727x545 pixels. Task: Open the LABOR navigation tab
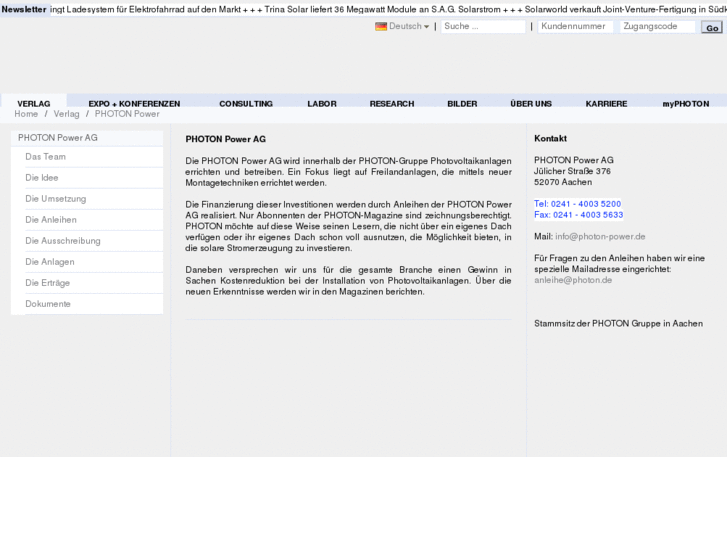click(x=322, y=103)
